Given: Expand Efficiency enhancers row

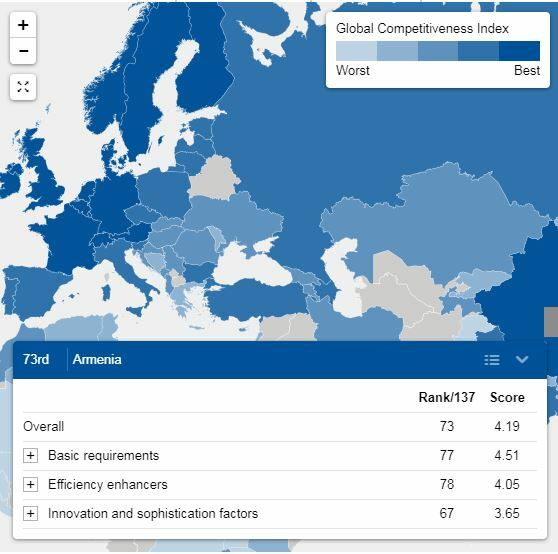Looking at the screenshot, I should (x=31, y=485).
